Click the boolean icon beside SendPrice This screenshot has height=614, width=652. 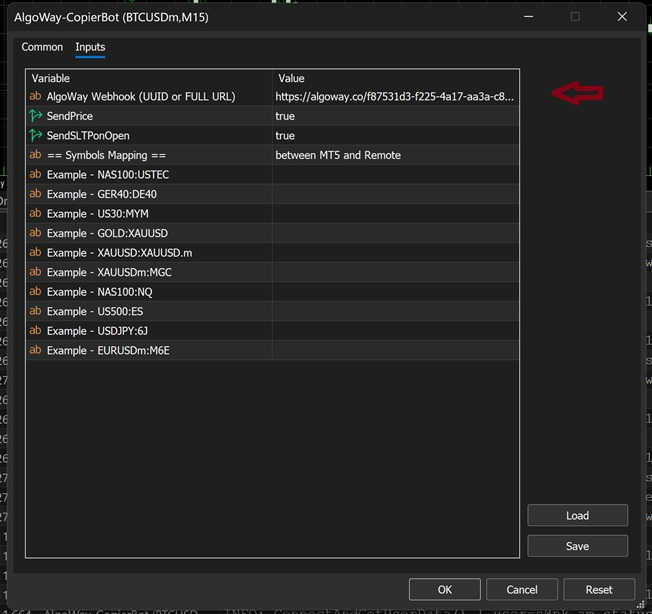[x=36, y=116]
